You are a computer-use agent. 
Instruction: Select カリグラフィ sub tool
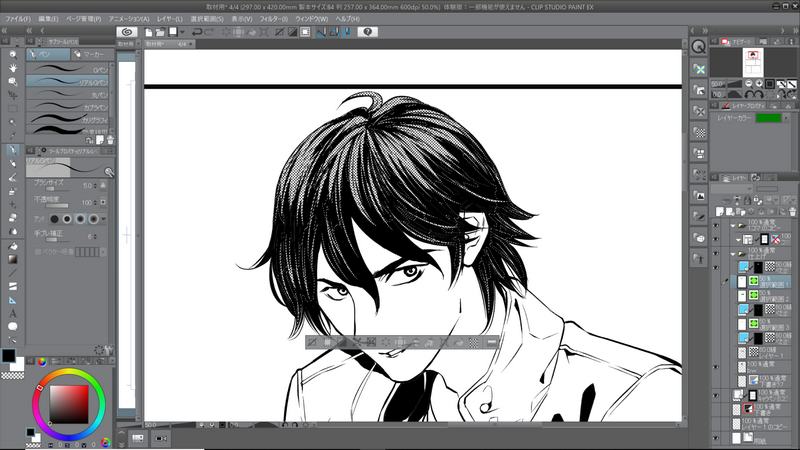pyautogui.click(x=67, y=119)
